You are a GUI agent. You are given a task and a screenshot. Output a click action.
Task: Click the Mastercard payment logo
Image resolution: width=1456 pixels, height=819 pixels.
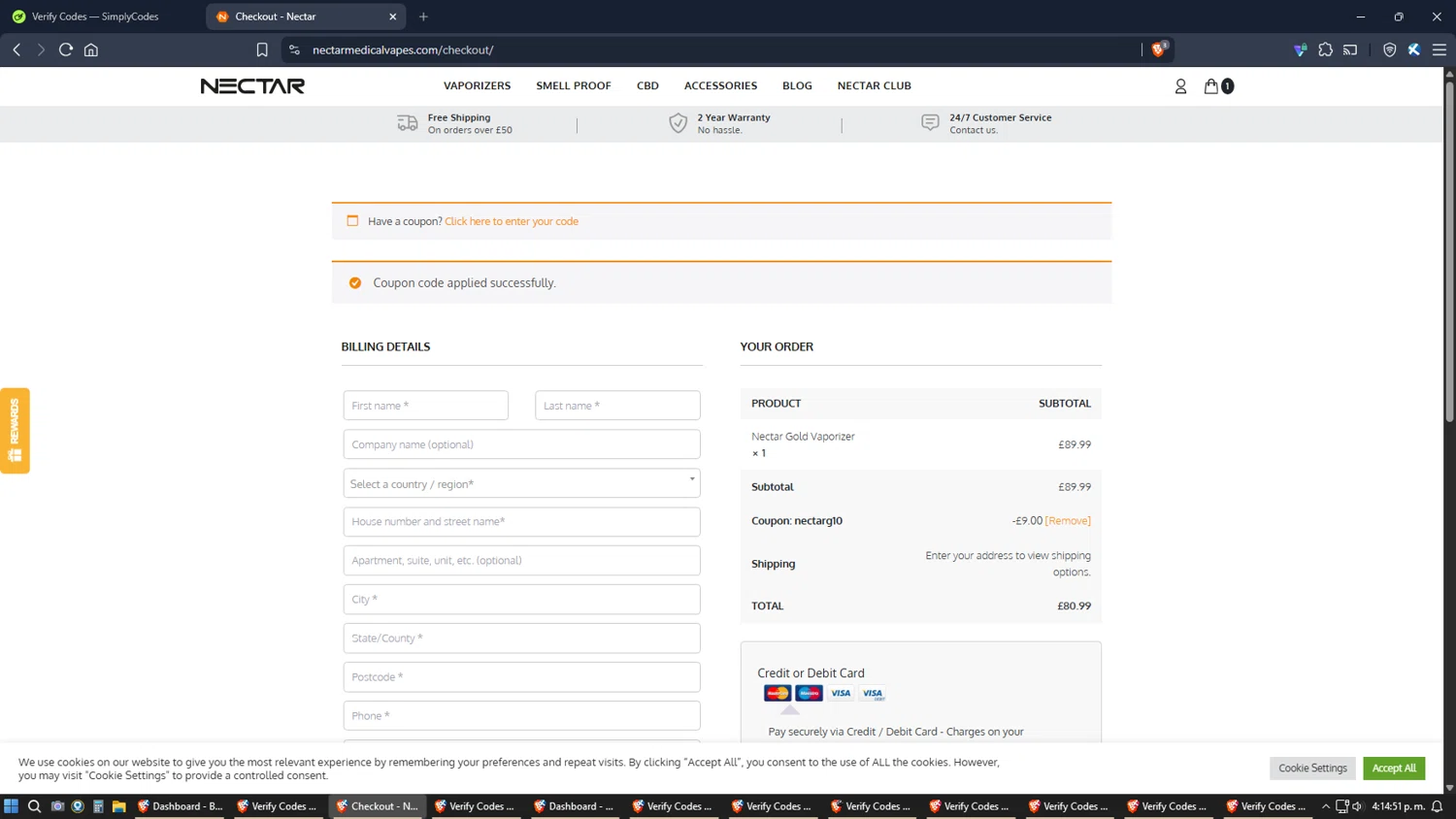(x=778, y=694)
